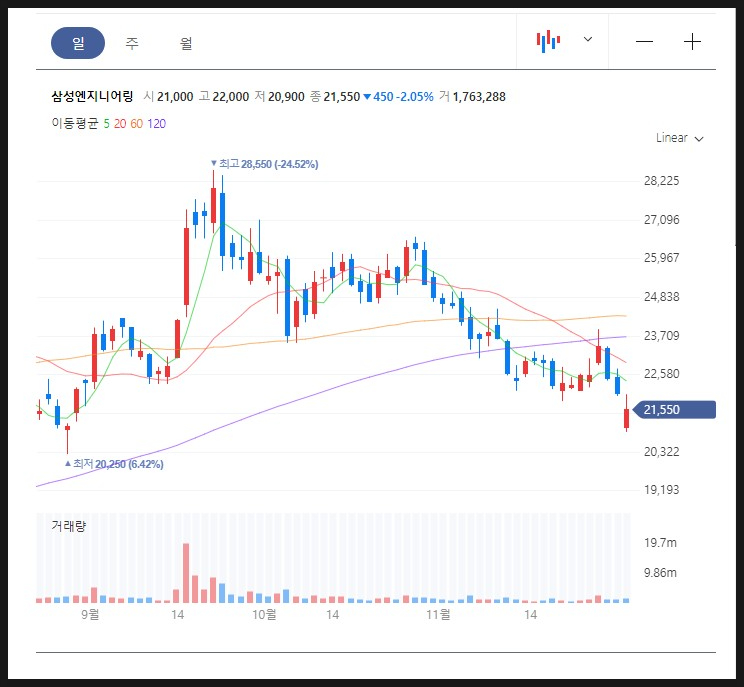Click the 24,838 price axis label

point(661,297)
